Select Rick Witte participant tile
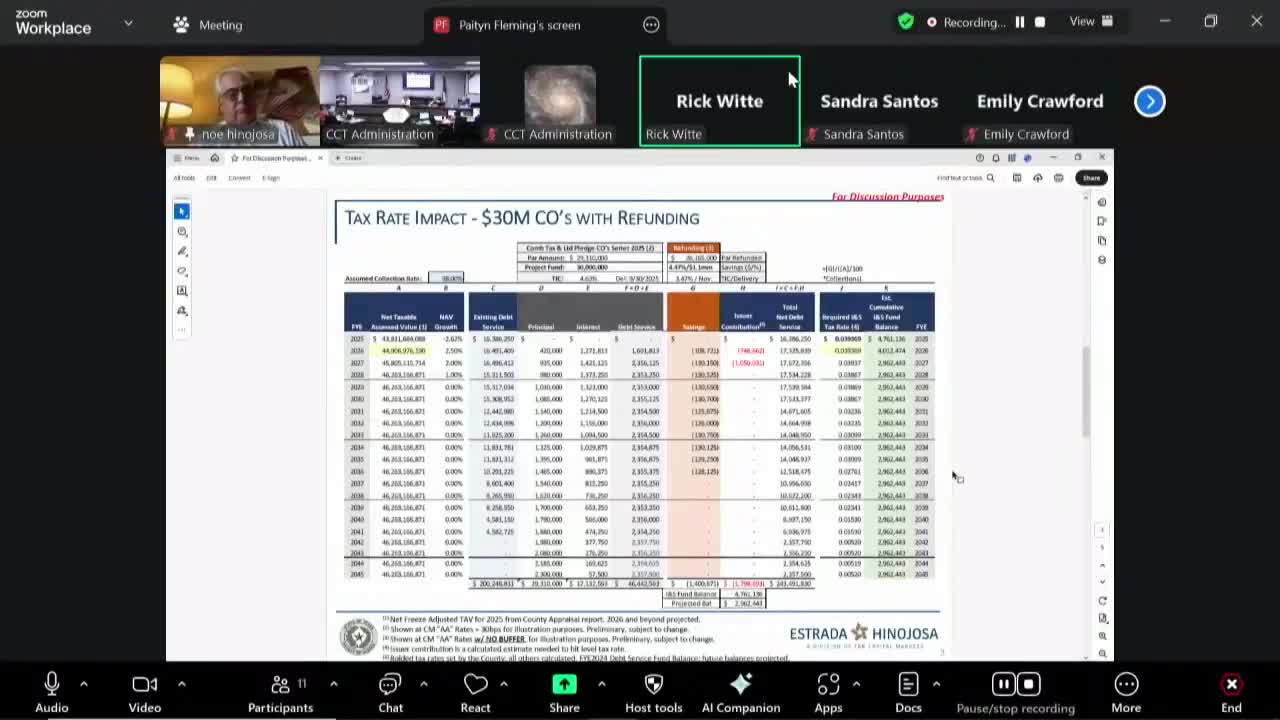This screenshot has height=720, width=1280. coord(720,101)
